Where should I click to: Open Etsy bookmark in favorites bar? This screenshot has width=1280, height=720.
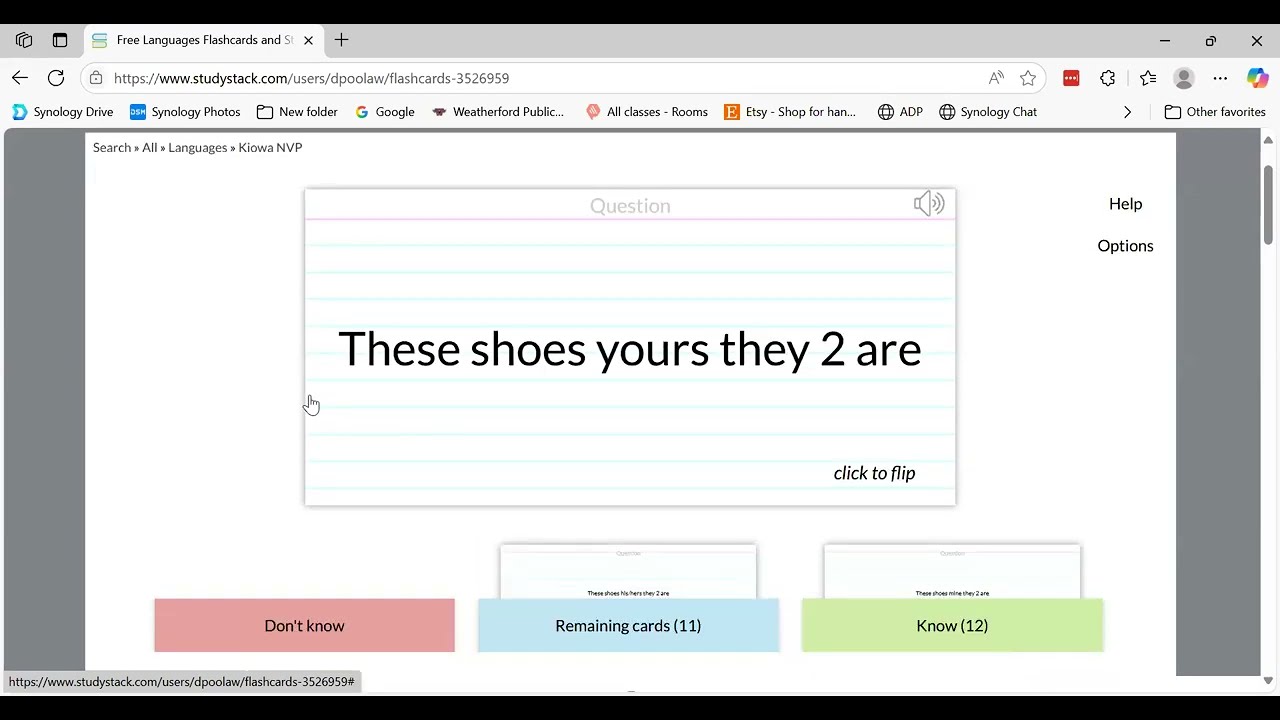click(789, 112)
